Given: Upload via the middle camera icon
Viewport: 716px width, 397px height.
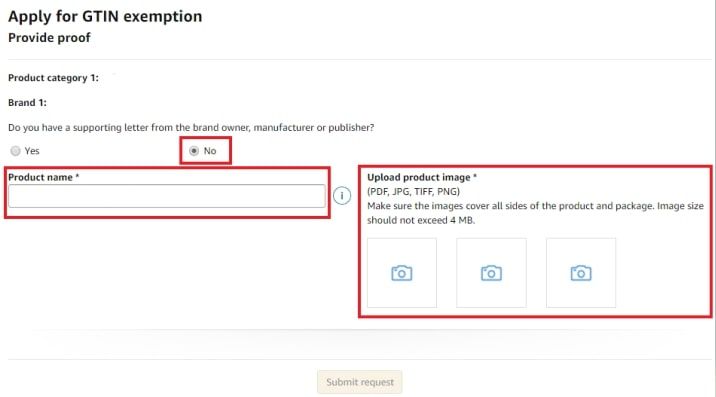Looking at the screenshot, I should (x=491, y=273).
